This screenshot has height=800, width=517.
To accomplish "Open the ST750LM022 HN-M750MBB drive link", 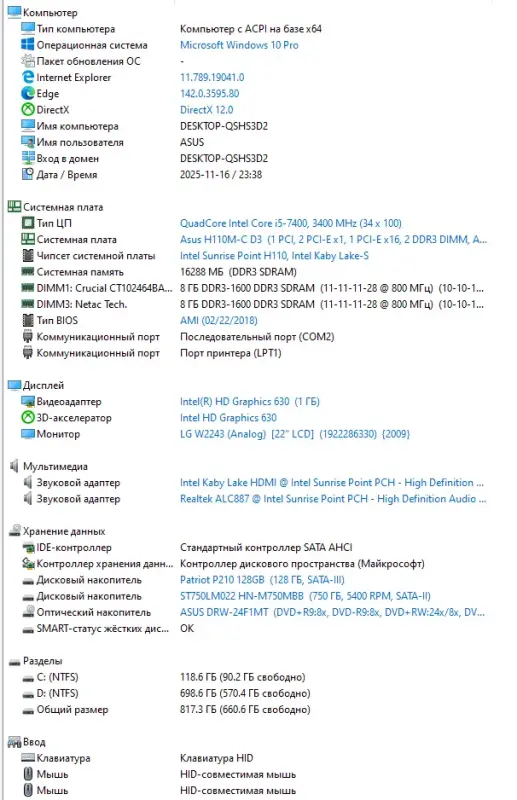I will click(x=305, y=596).
